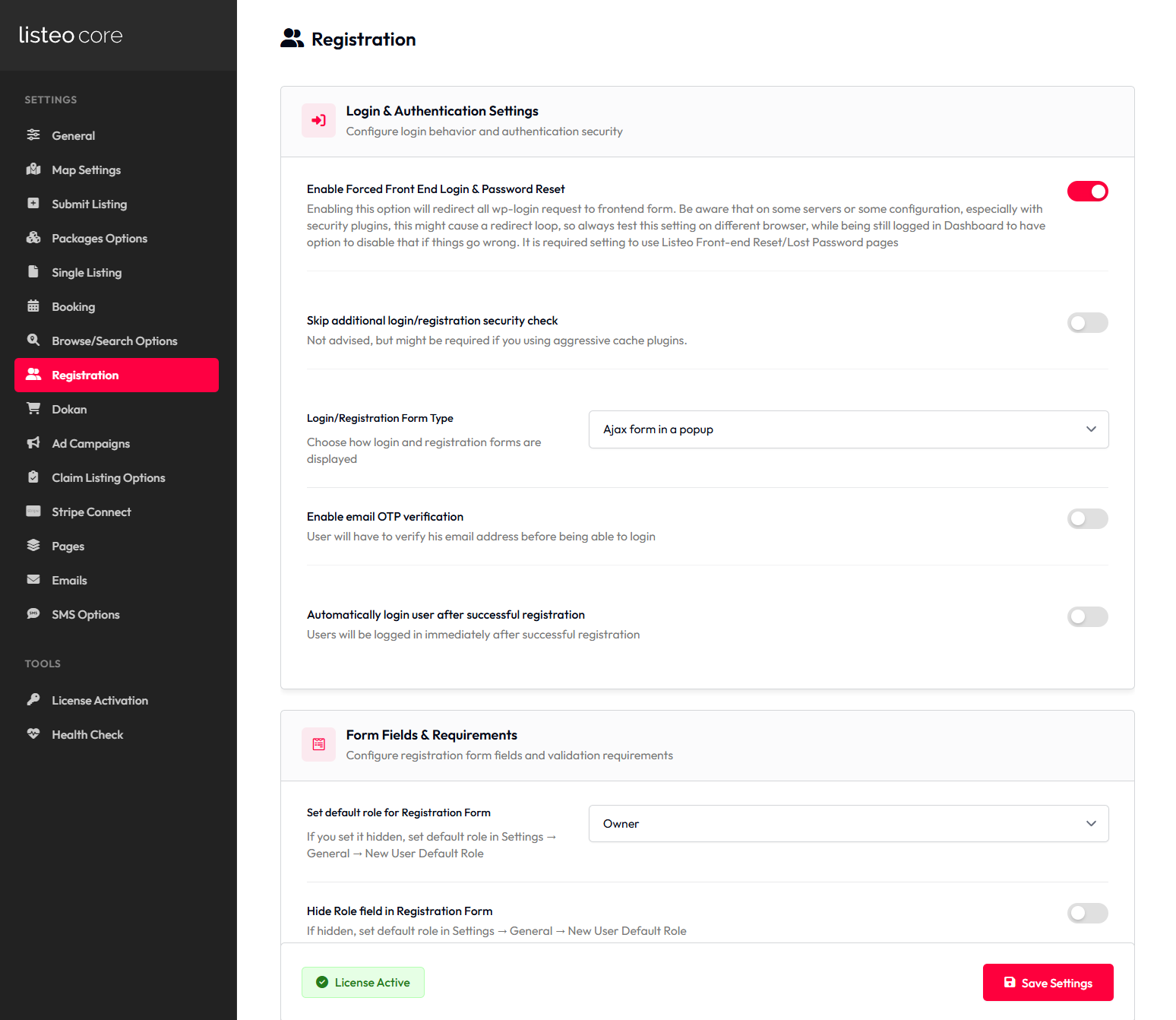Screen dimensions: 1176x1020
Task: Click the Ad Campaigns megaphone icon
Action: tap(33, 443)
